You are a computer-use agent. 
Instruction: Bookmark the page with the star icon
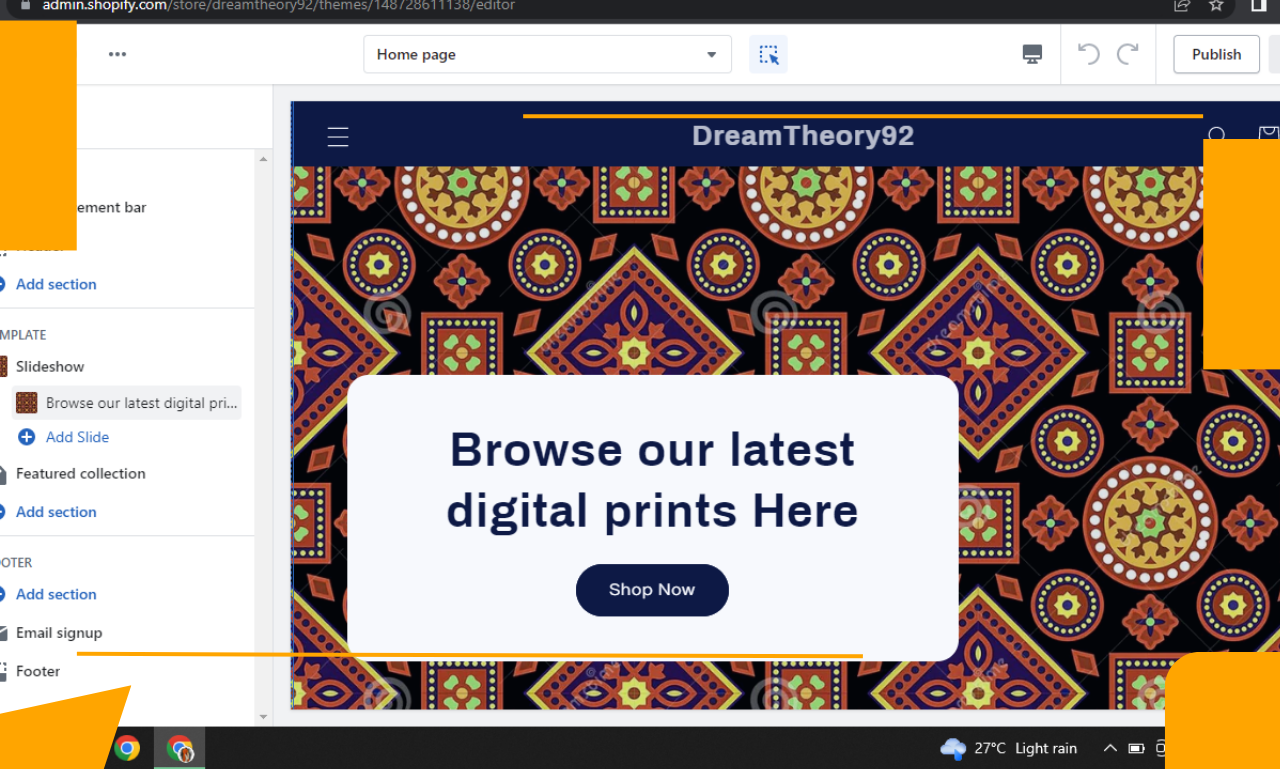click(x=1216, y=6)
